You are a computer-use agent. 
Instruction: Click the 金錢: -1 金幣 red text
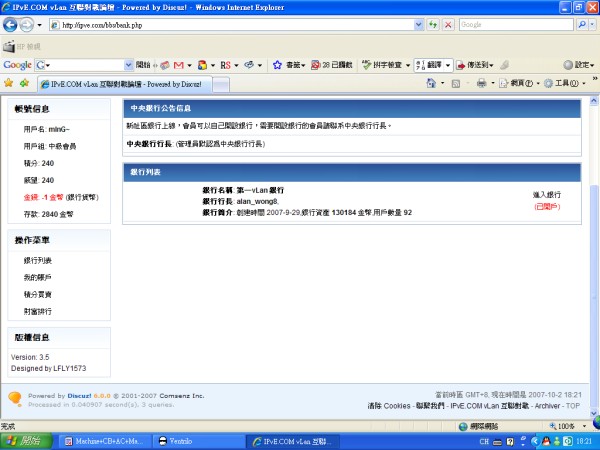[43, 197]
